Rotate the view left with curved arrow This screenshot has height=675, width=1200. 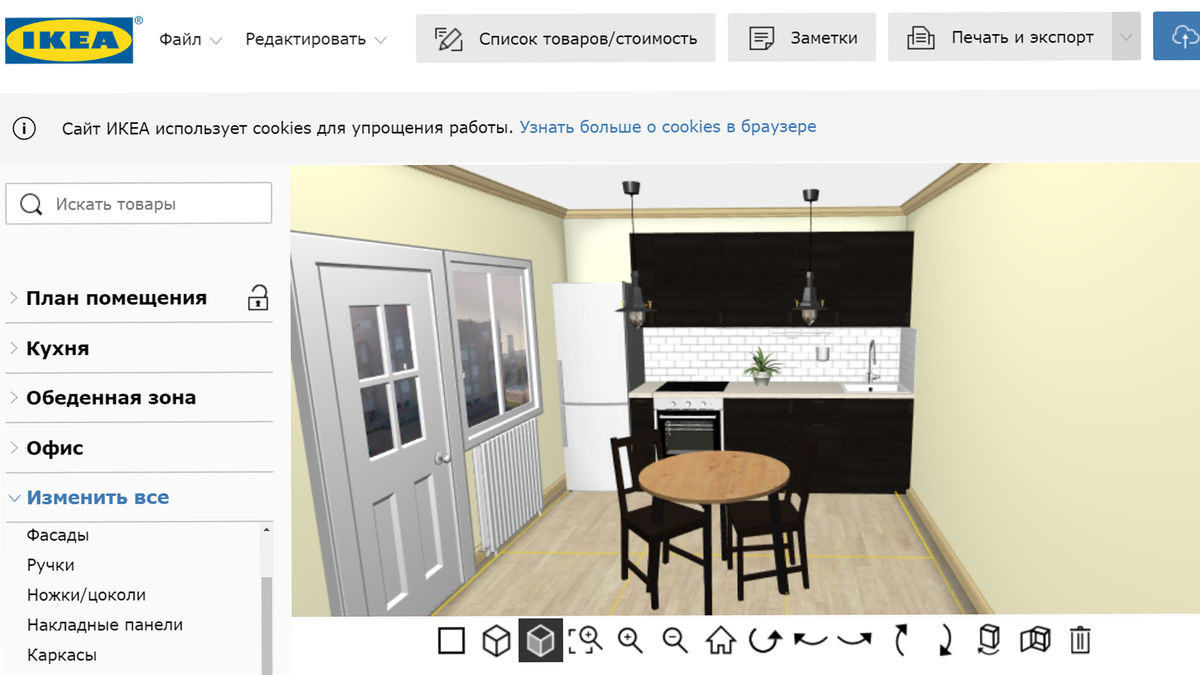coord(810,640)
